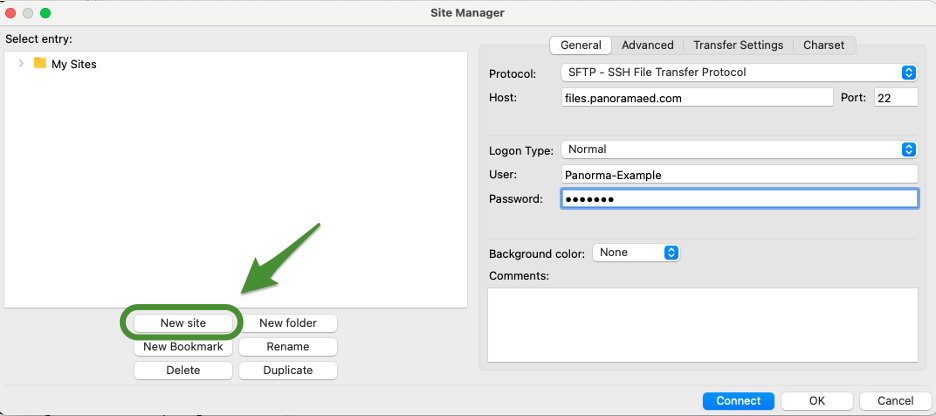
Task: Create a New folder
Action: (x=288, y=323)
